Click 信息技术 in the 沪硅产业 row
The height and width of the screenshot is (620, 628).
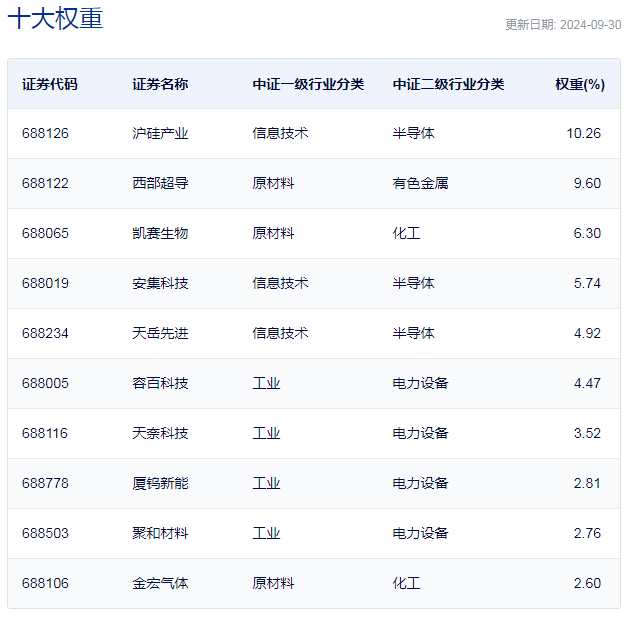(x=280, y=133)
